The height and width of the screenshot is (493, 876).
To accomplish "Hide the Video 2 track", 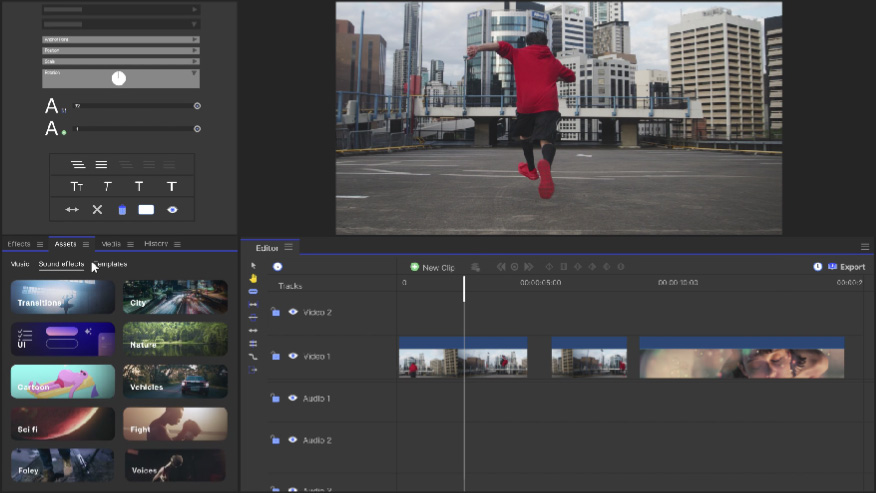I will point(293,312).
